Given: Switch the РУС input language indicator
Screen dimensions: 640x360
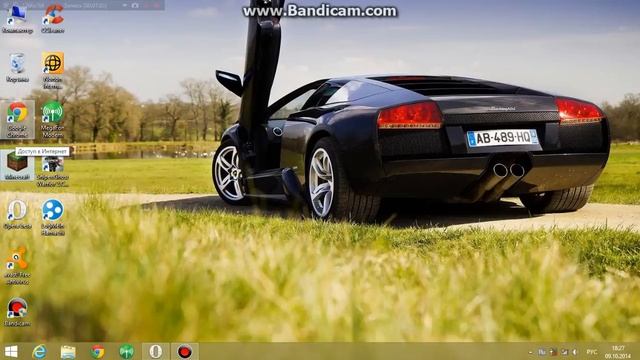Looking at the screenshot, I should tap(592, 352).
